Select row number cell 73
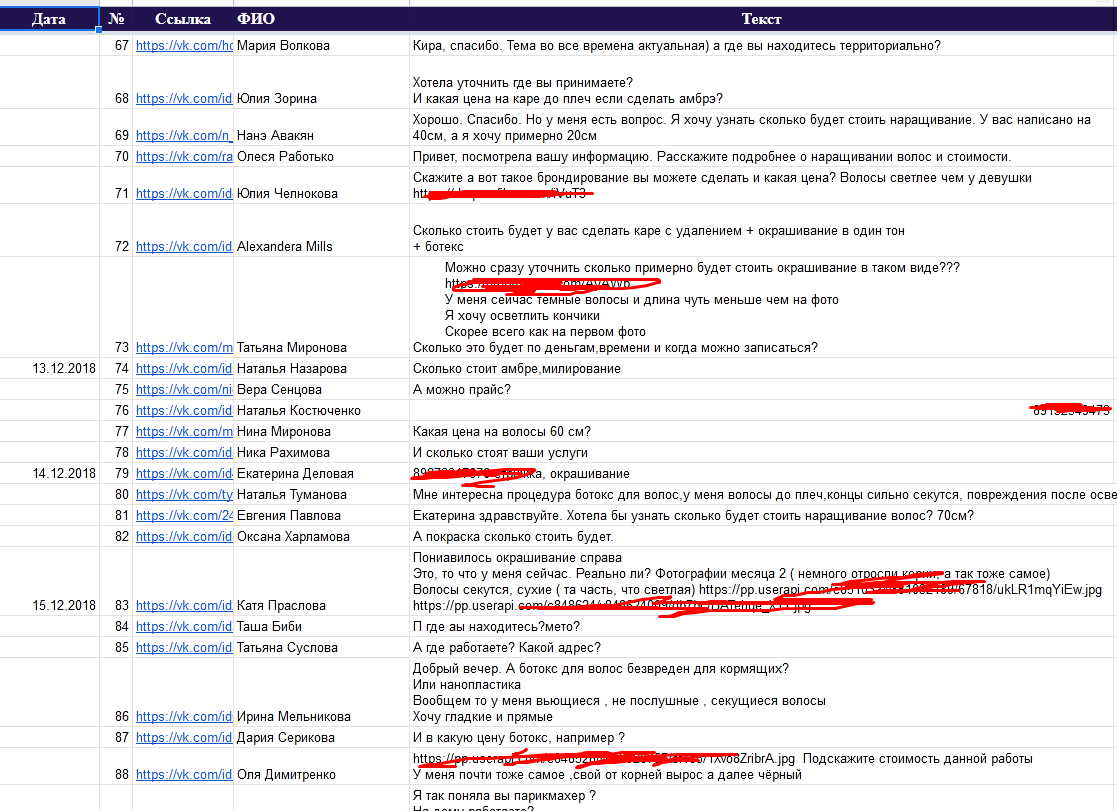Image resolution: width=1117 pixels, height=811 pixels. click(116, 307)
